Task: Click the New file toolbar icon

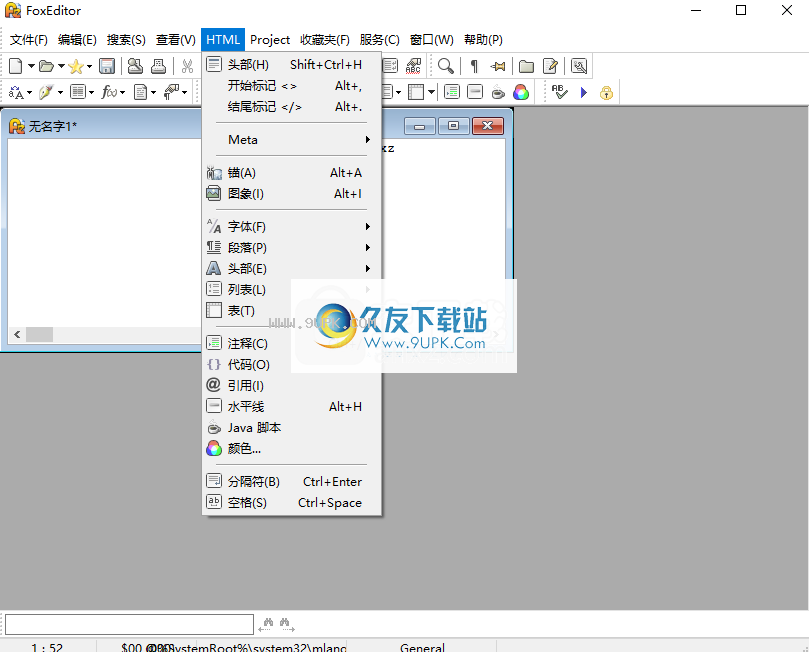Action: [16, 66]
